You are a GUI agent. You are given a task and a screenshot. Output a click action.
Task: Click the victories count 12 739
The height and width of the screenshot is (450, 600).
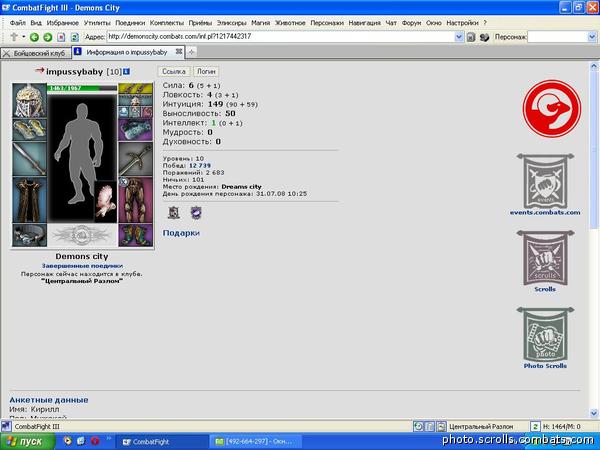(x=200, y=166)
